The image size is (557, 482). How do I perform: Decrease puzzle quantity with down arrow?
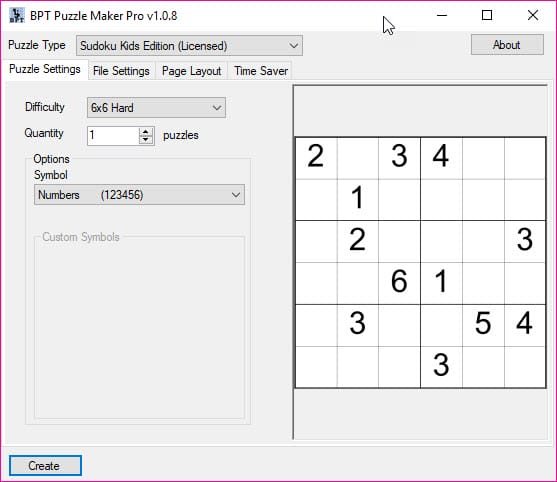point(146,140)
